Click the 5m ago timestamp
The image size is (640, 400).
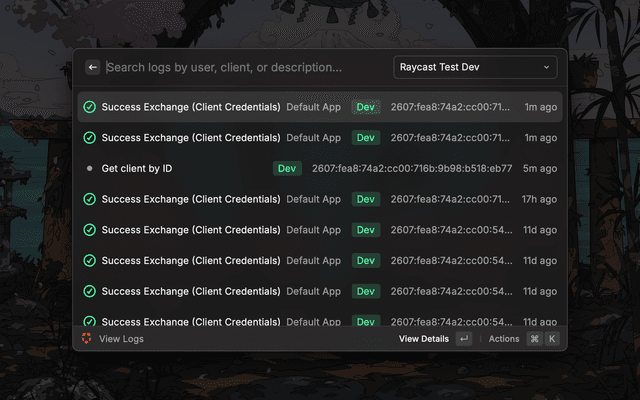[541, 169]
